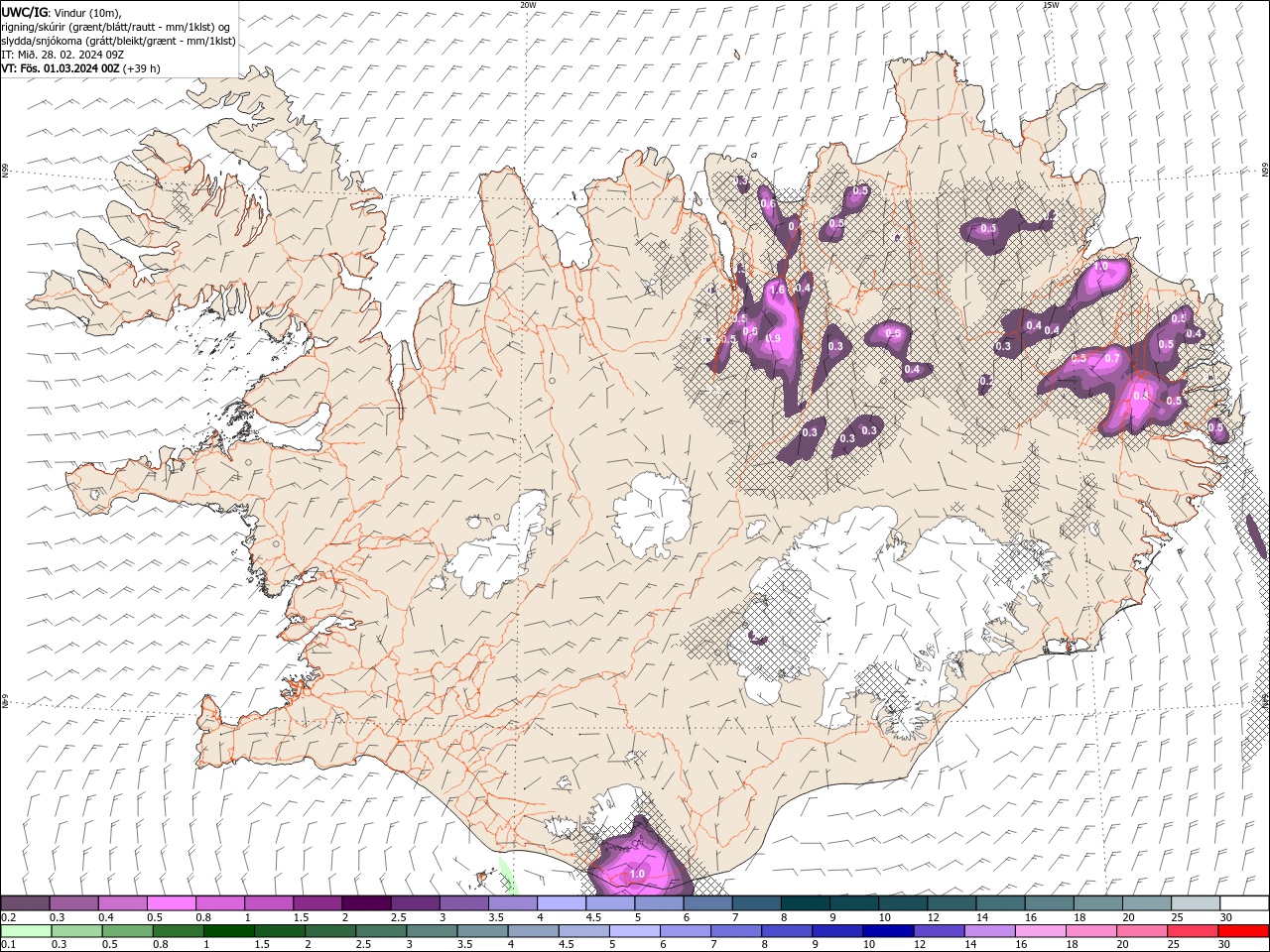Image resolution: width=1270 pixels, height=952 pixels.
Task: Click the darkest mauve 0.2 swatch in snow legend
Action: [25, 903]
